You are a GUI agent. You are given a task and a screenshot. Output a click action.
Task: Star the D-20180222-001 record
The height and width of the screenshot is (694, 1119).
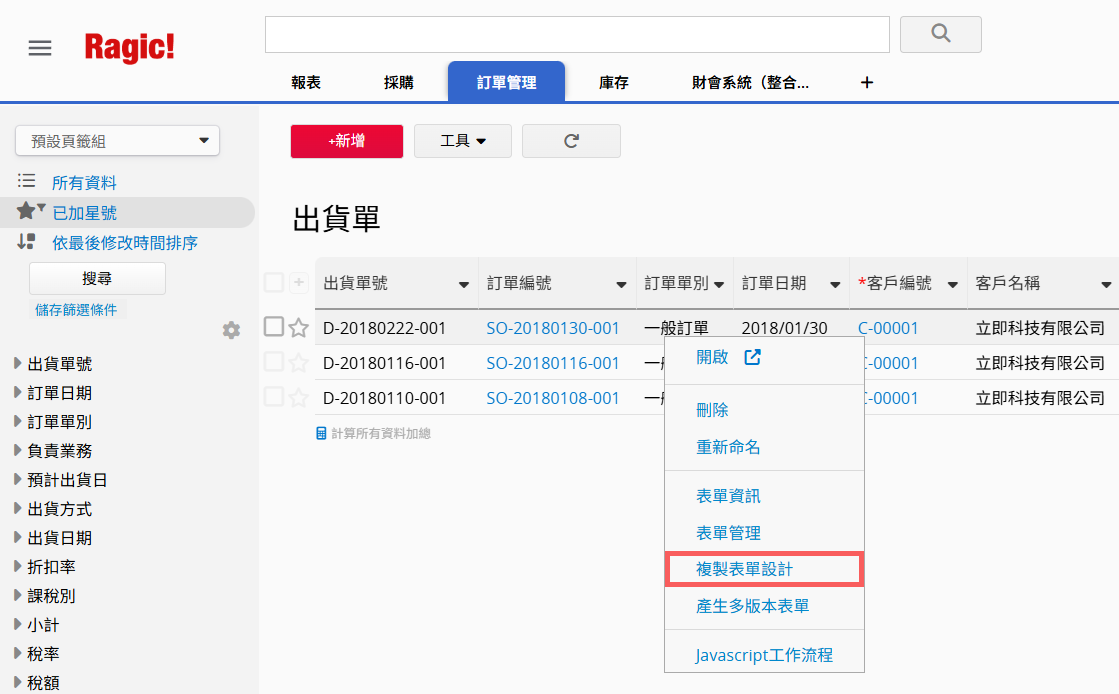click(298, 328)
